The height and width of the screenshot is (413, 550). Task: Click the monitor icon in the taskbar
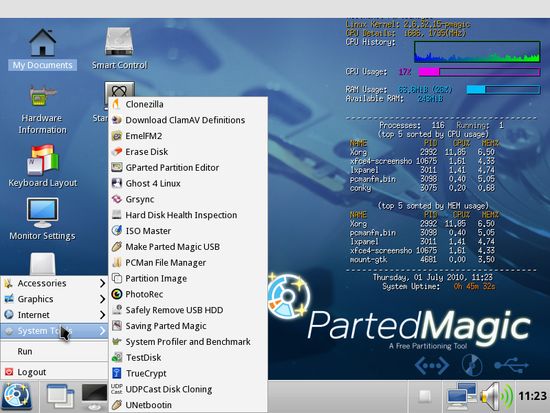94,397
